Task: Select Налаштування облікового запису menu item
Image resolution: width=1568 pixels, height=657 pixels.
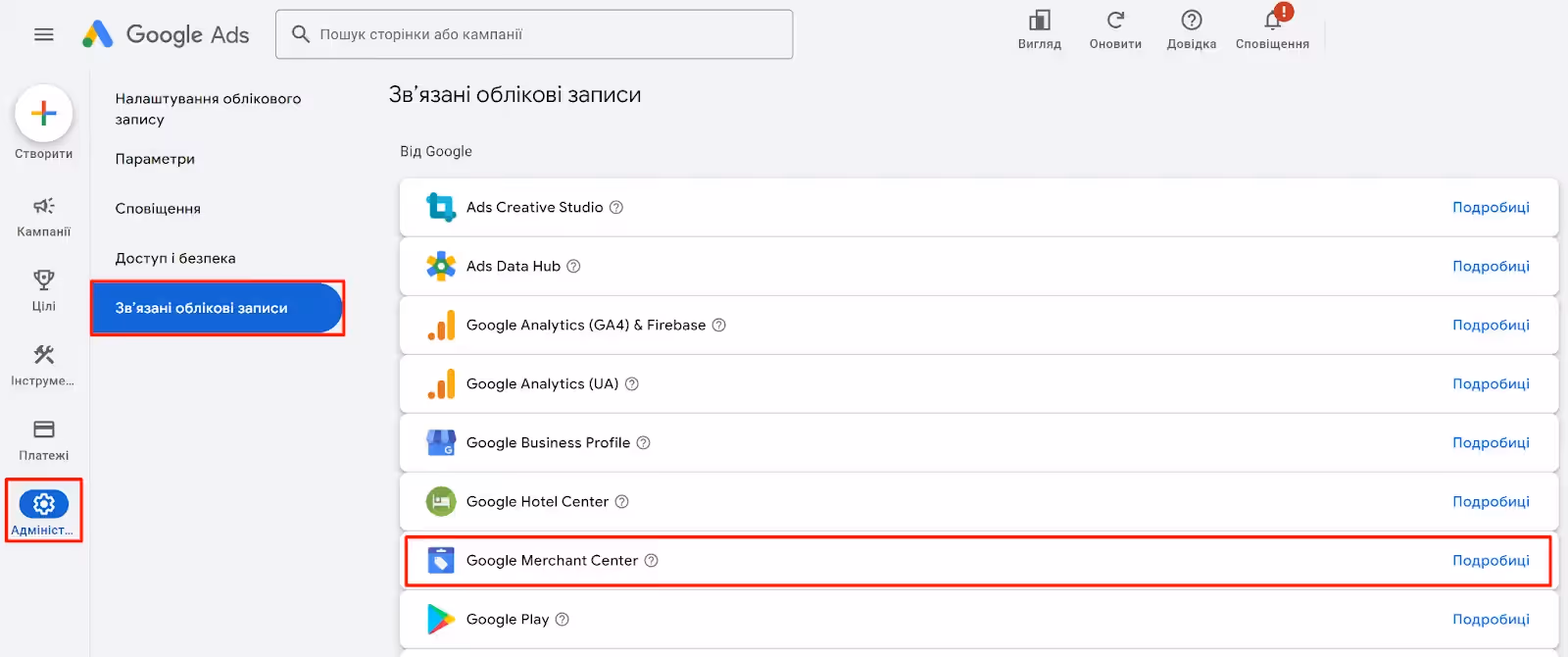Action: coord(208,109)
